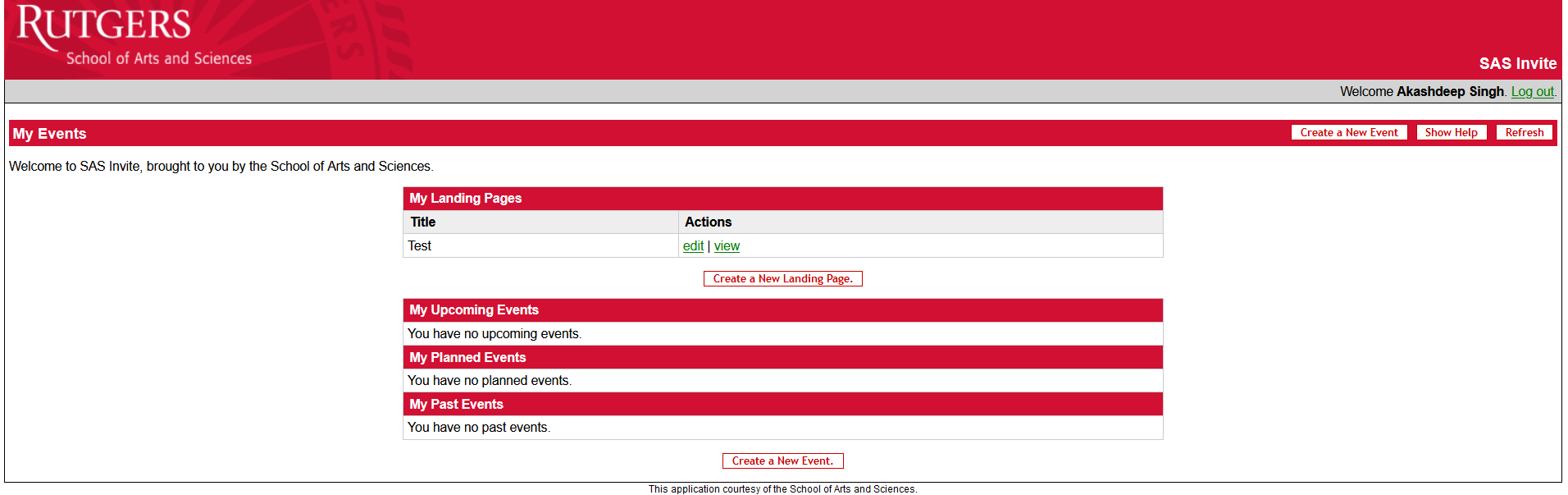Screen dimensions: 1568x495
Task: Click the Title column header
Action: pos(541,222)
